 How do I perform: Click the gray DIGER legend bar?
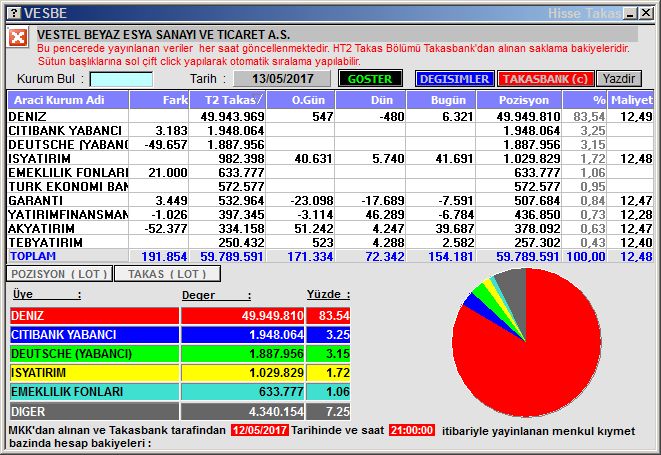click(94, 411)
